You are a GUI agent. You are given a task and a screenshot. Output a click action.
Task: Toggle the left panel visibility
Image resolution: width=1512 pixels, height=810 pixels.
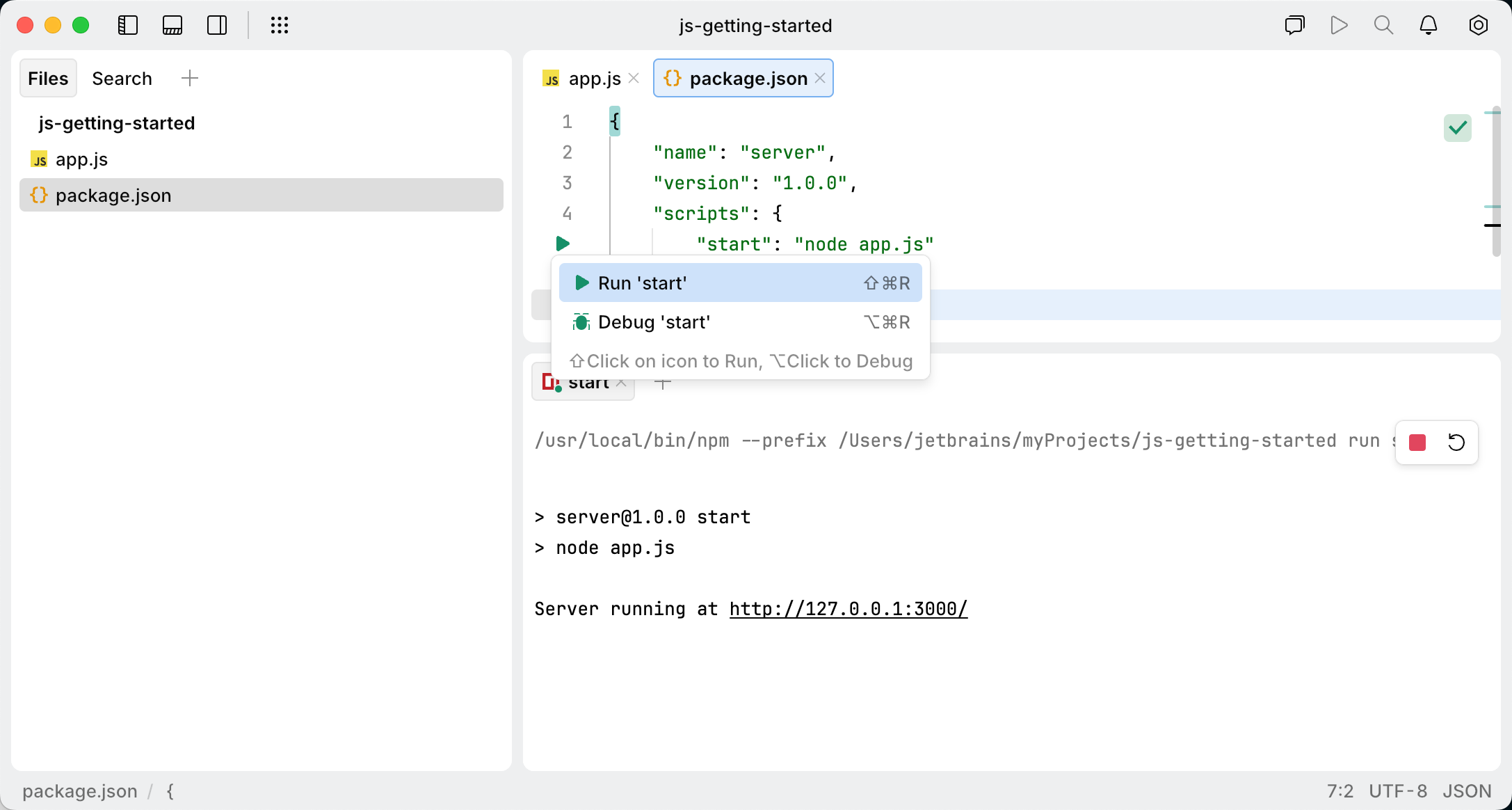[128, 25]
